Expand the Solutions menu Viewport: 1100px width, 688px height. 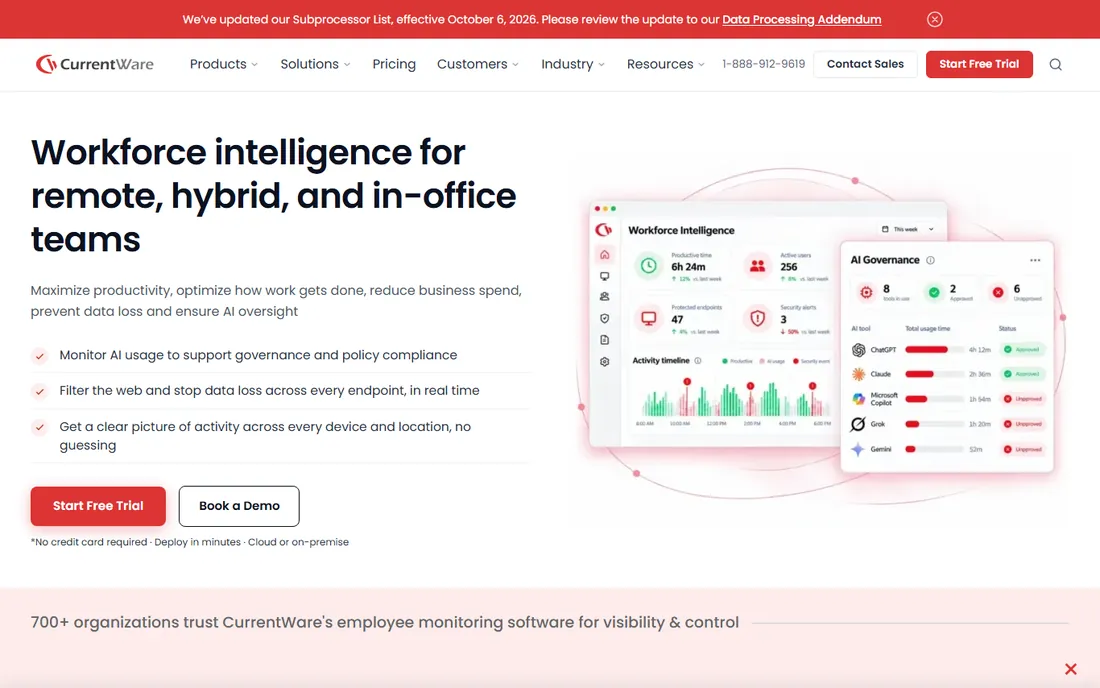tap(315, 65)
